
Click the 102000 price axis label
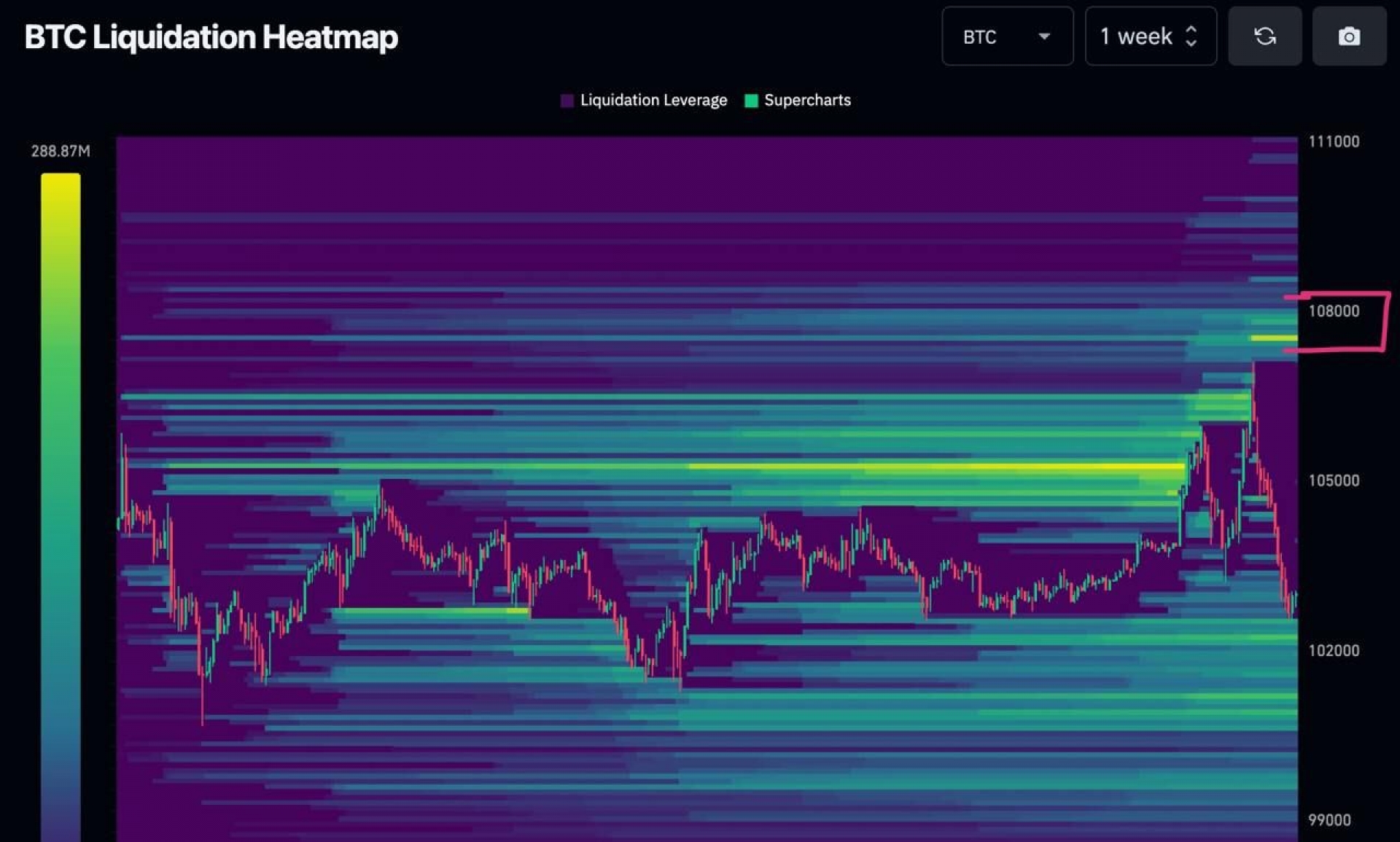click(1334, 650)
